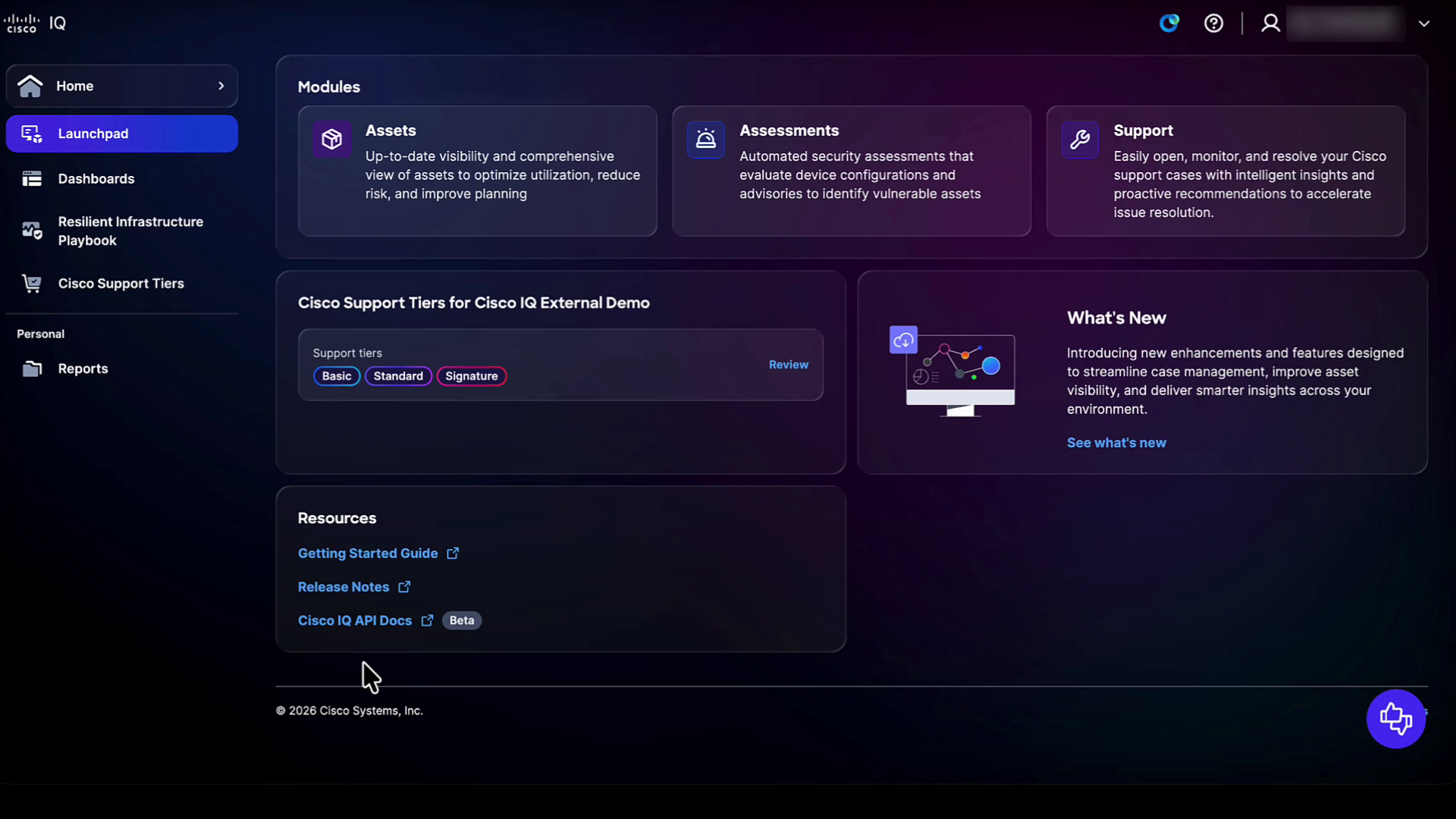Screen dimensions: 1456x819
Task: Click the blurred account name
Action: pos(1345,24)
